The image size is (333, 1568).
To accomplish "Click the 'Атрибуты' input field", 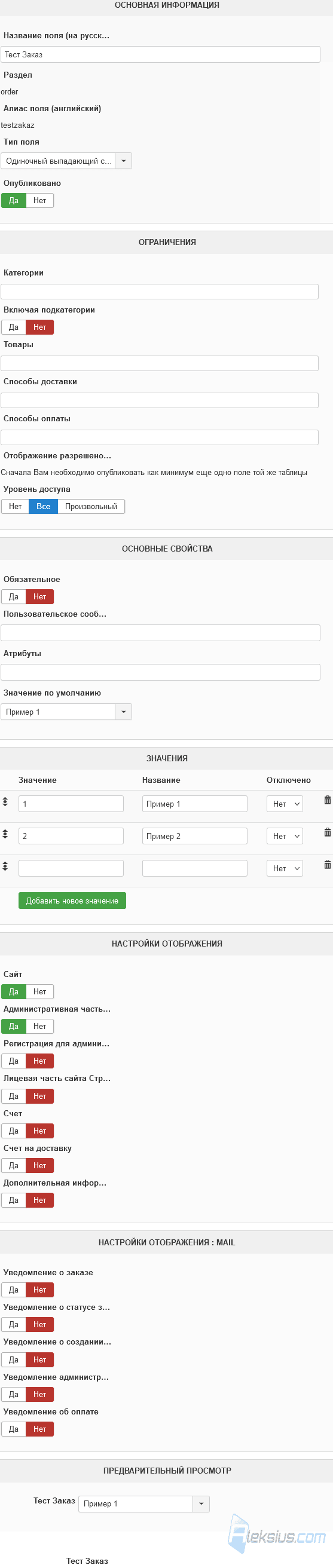I will coord(161,673).
